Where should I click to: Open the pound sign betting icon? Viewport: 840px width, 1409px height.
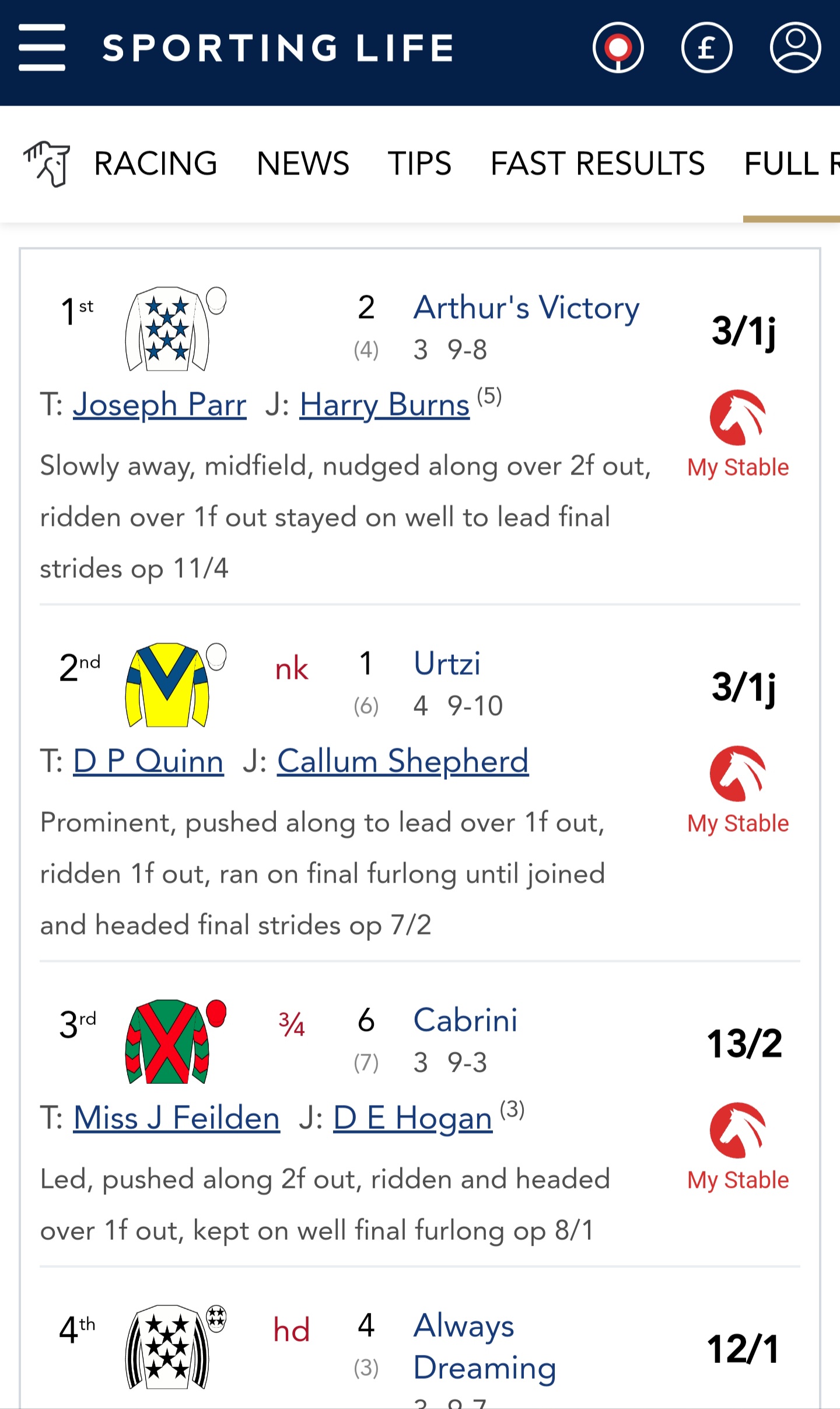tap(706, 47)
